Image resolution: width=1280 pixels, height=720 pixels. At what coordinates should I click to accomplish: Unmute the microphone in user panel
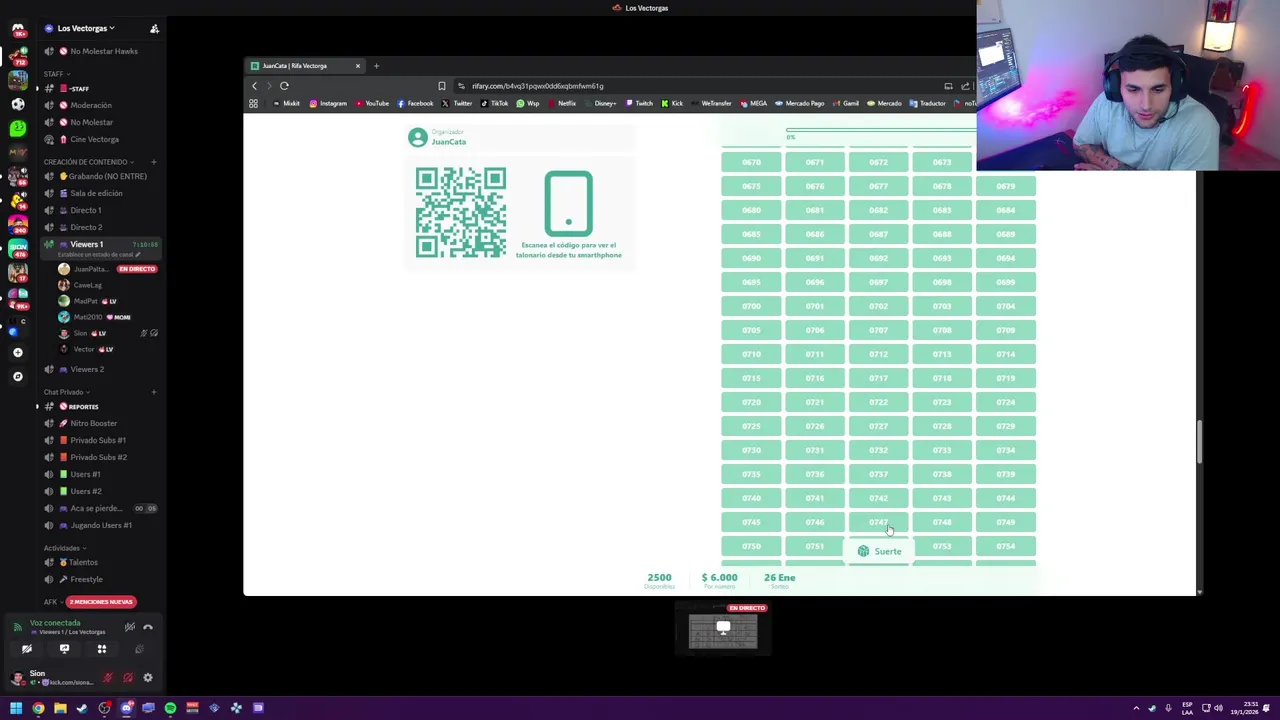click(x=108, y=678)
